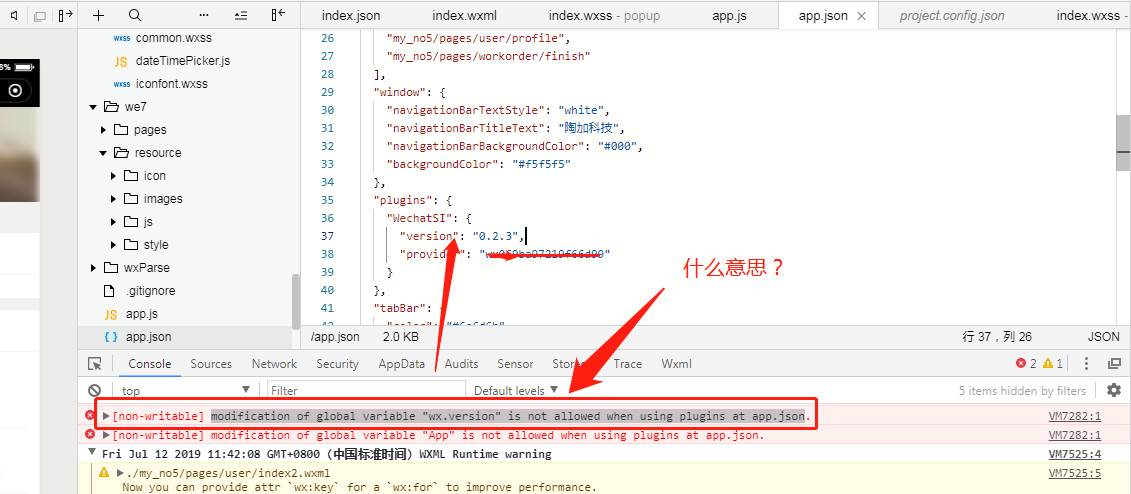This screenshot has width=1131, height=494.
Task: Expand the pages folder under we7
Action: pyautogui.click(x=104, y=130)
